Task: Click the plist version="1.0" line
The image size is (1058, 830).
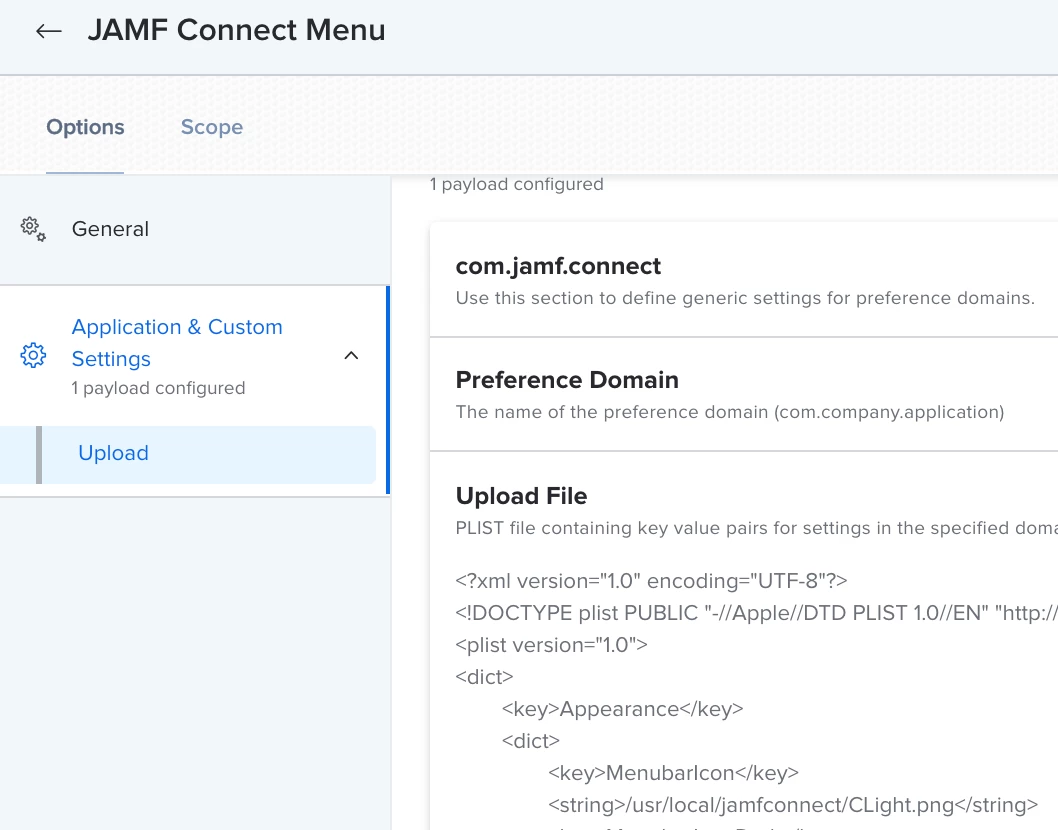Action: click(x=551, y=645)
